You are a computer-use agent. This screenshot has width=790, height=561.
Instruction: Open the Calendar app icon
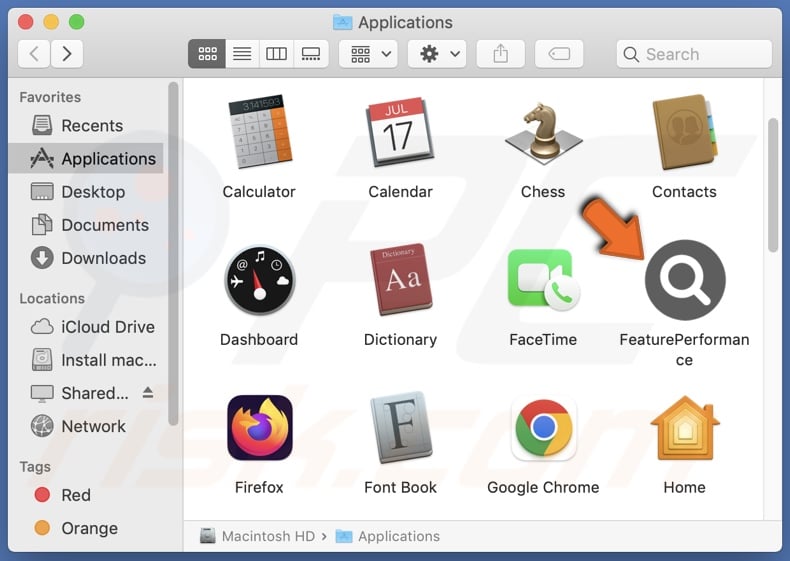(401, 132)
